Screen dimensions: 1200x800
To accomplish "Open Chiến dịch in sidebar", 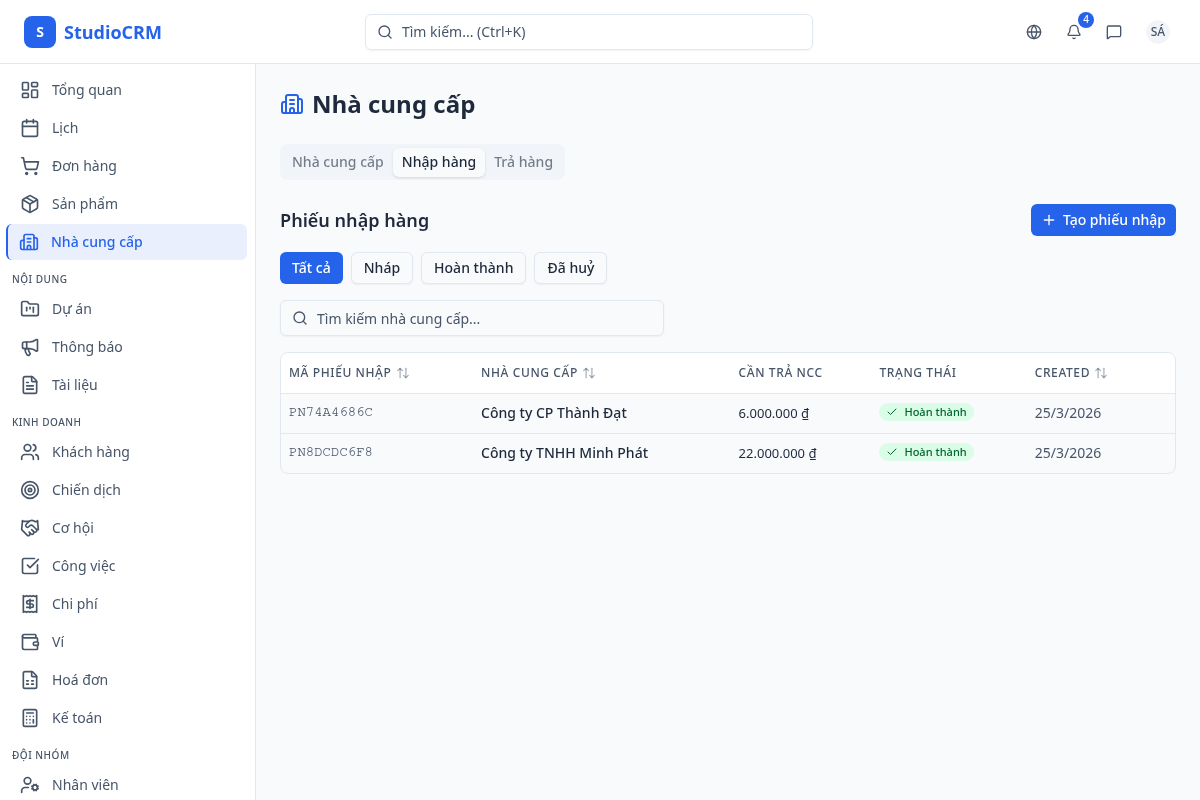I will [86, 490].
